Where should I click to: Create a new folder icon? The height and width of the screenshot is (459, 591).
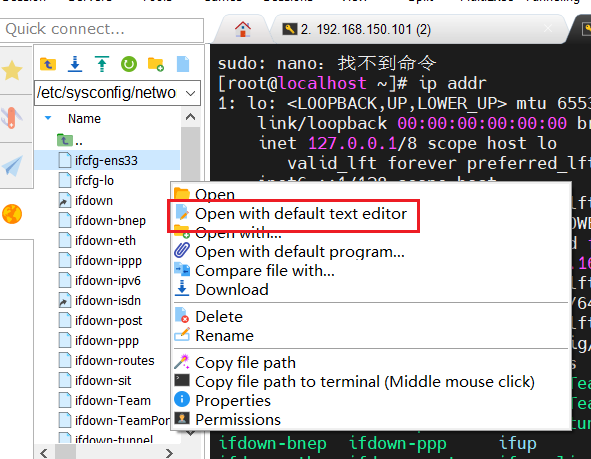(156, 64)
